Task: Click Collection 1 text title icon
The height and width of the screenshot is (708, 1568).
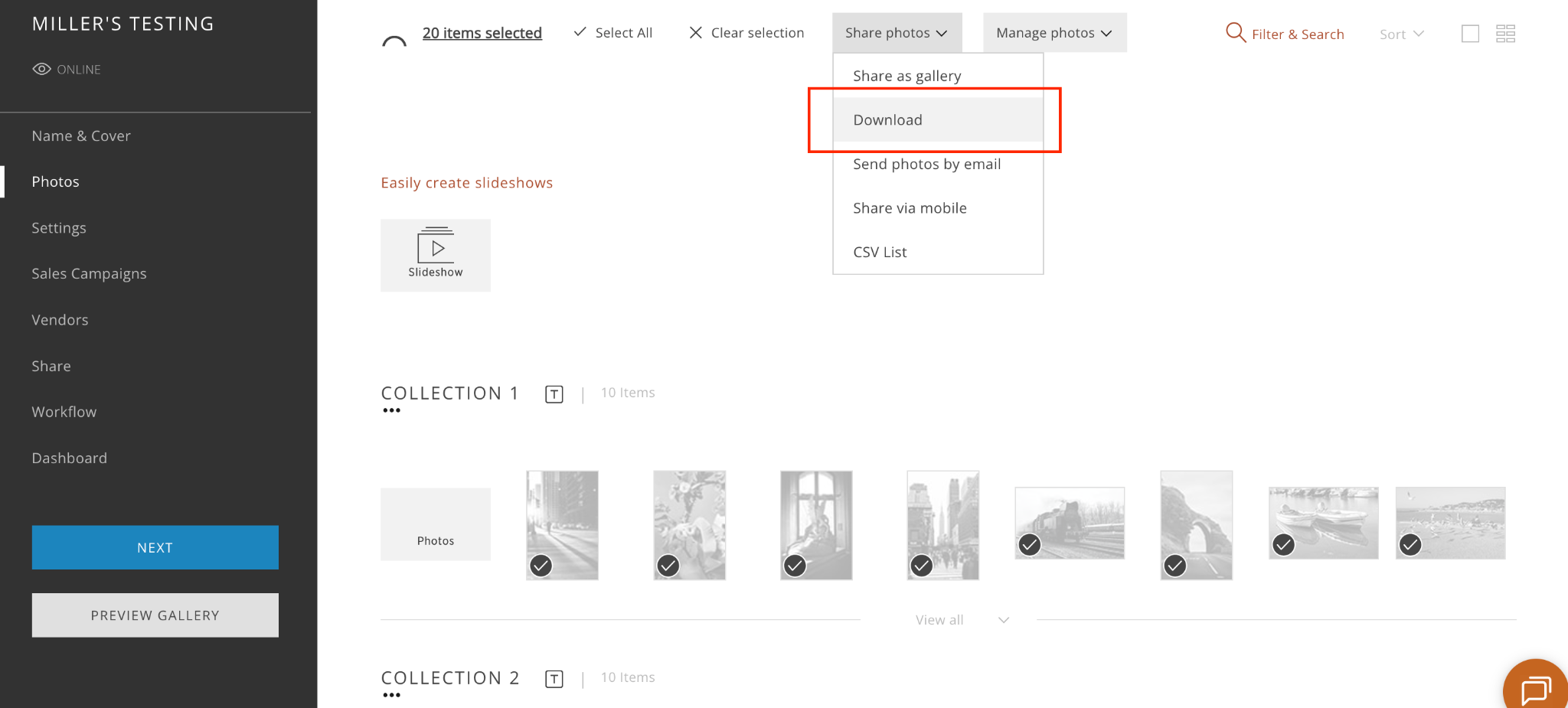Action: tap(554, 394)
